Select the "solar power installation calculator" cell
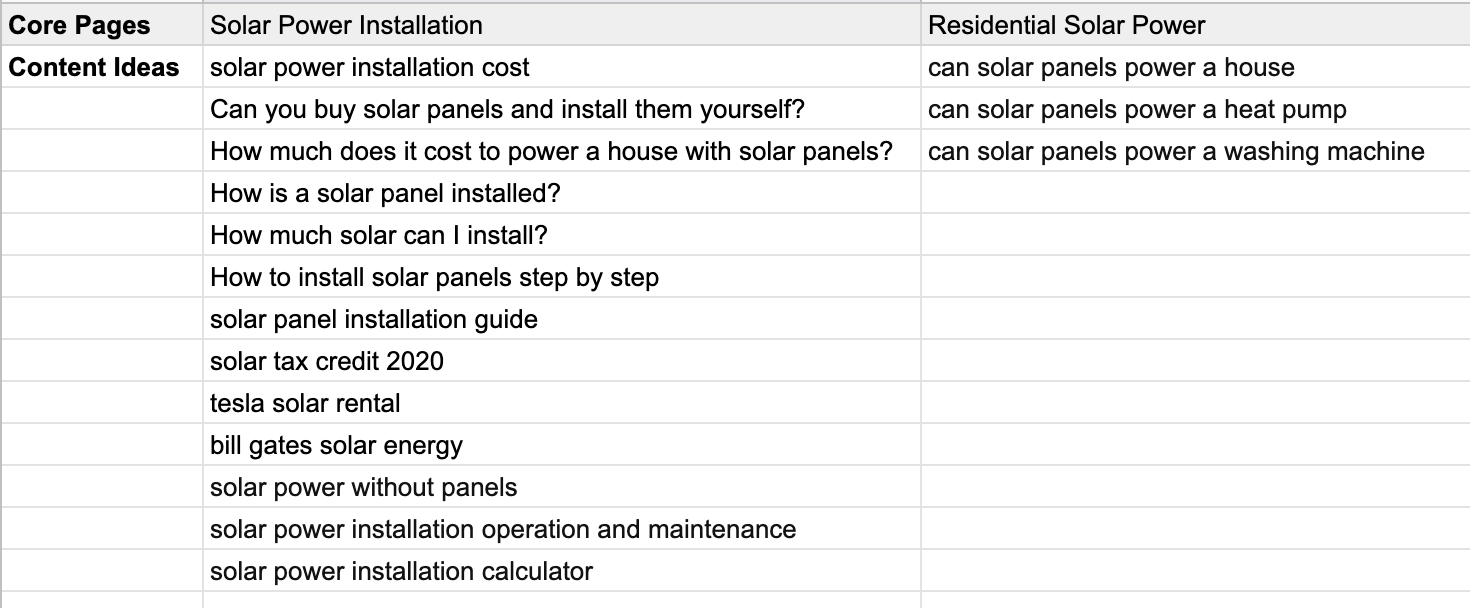Viewport: 1470px width, 608px height. click(401, 571)
